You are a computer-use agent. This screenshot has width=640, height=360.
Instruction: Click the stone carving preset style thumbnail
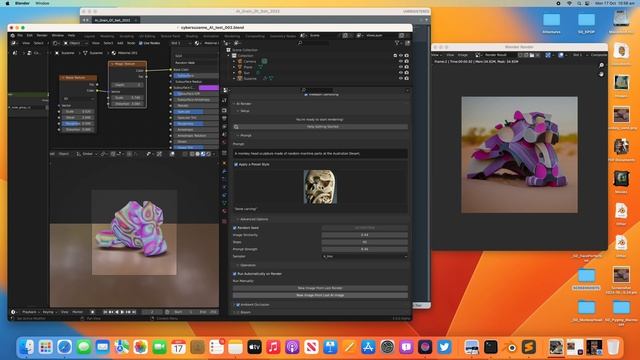(320, 187)
